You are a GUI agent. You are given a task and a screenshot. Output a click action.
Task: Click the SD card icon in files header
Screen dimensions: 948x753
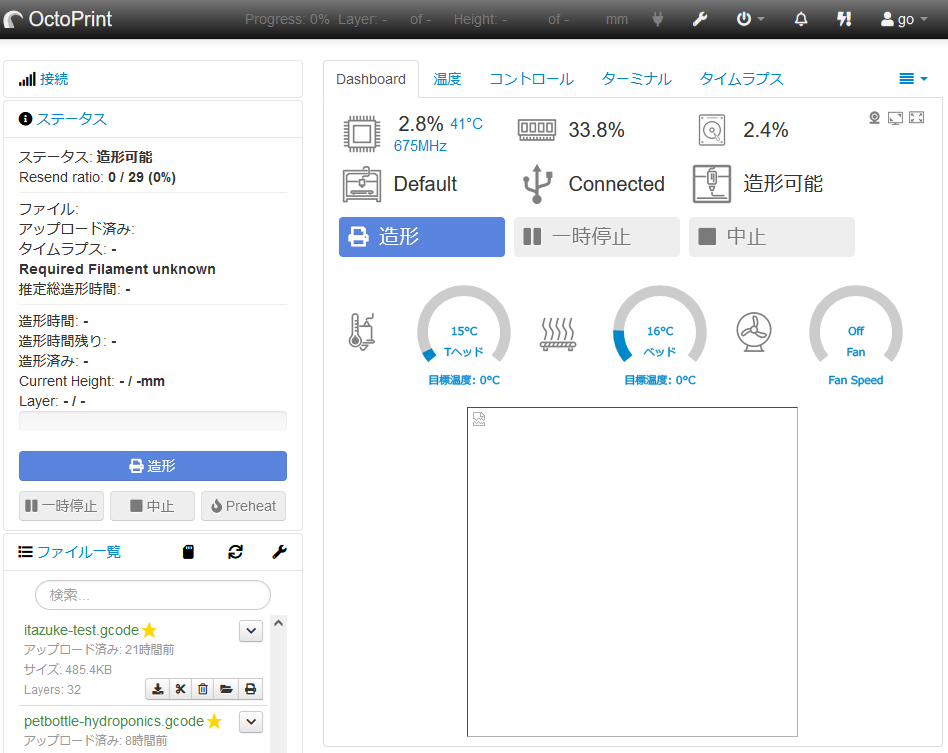click(189, 552)
